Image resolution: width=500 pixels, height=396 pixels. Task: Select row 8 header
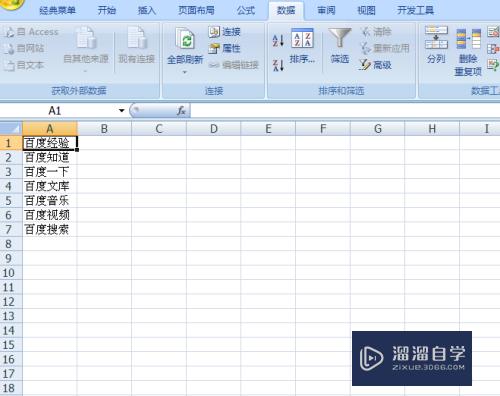click(x=11, y=244)
